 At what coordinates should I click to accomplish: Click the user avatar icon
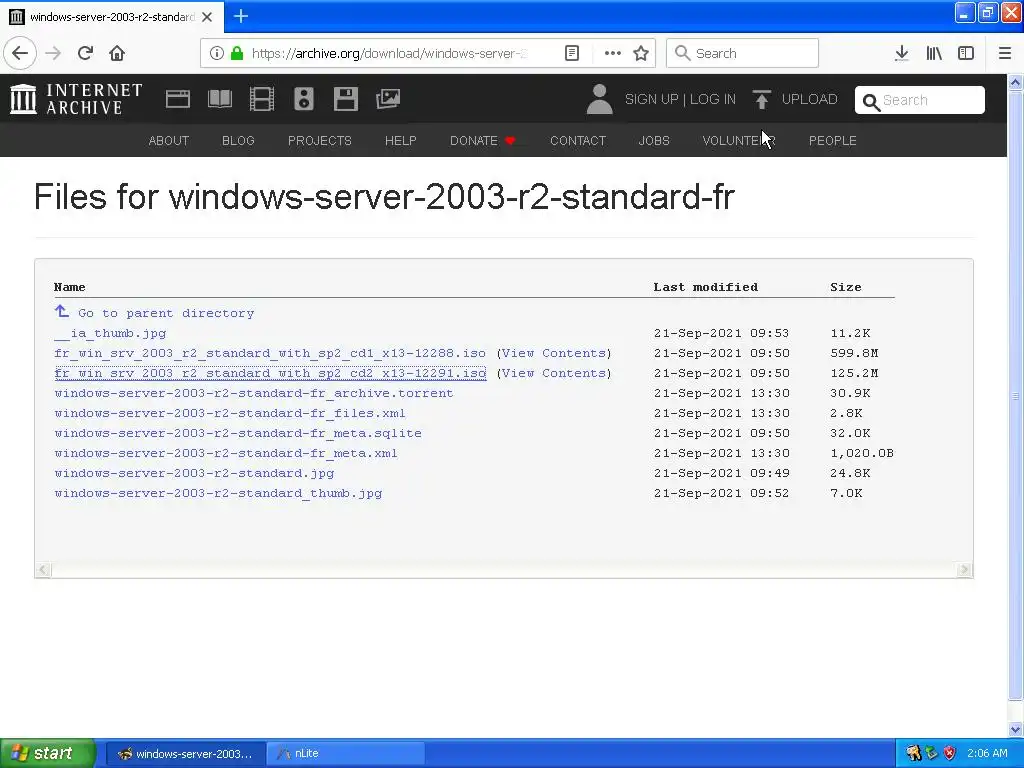tap(600, 99)
